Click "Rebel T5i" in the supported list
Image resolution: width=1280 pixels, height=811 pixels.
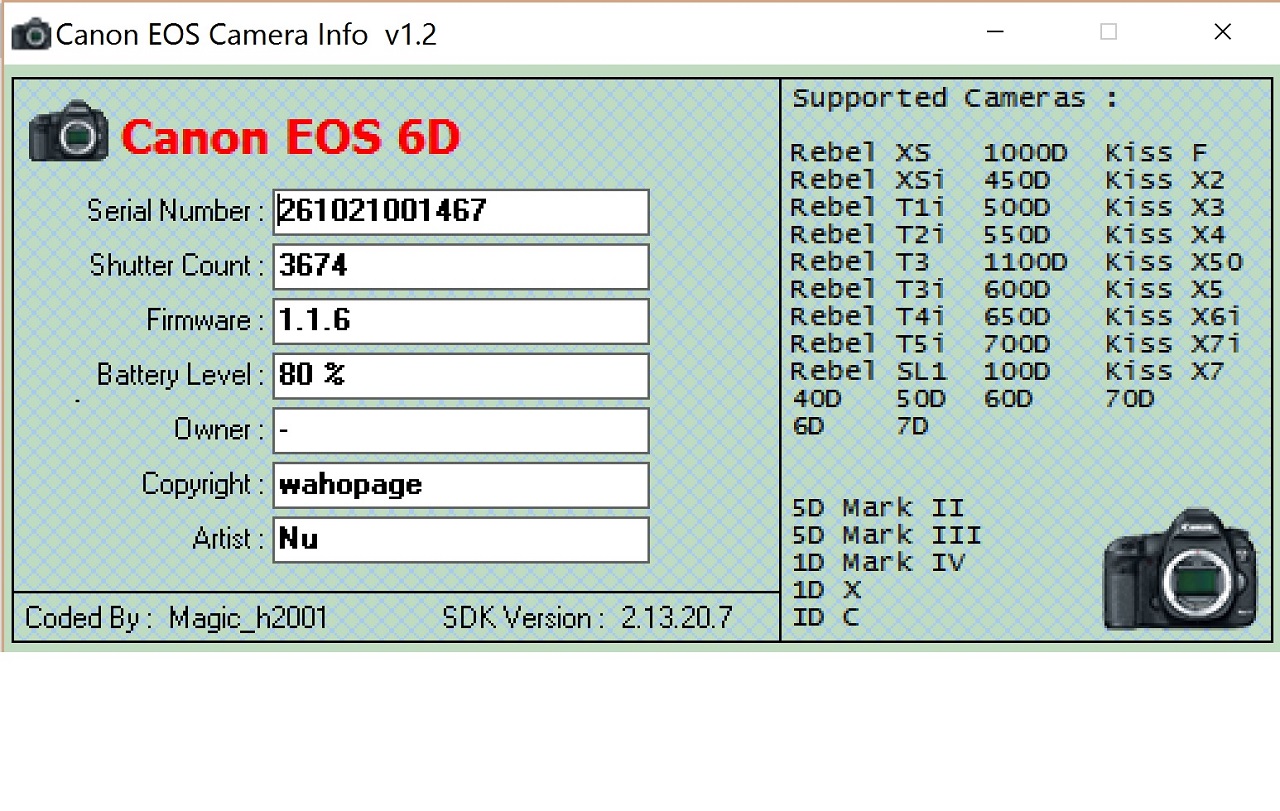point(867,344)
